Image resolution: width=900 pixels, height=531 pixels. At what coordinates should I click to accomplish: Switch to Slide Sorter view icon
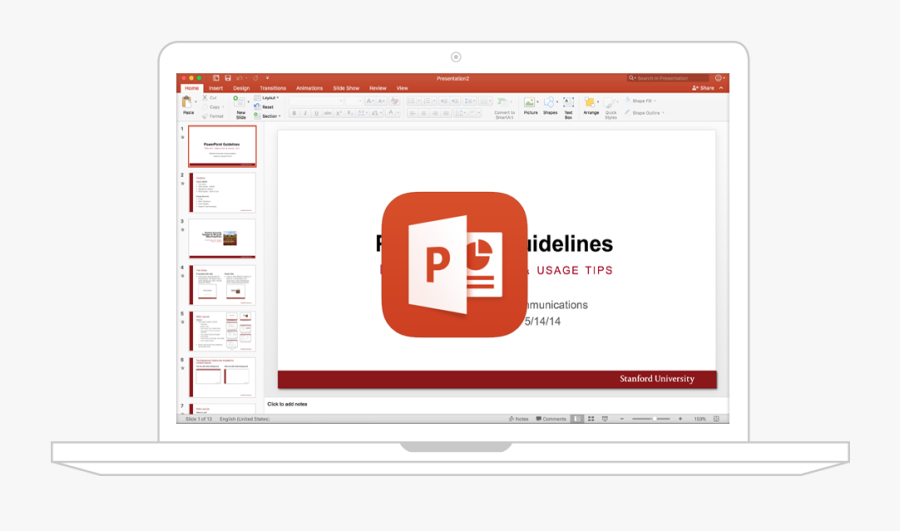tap(591, 419)
